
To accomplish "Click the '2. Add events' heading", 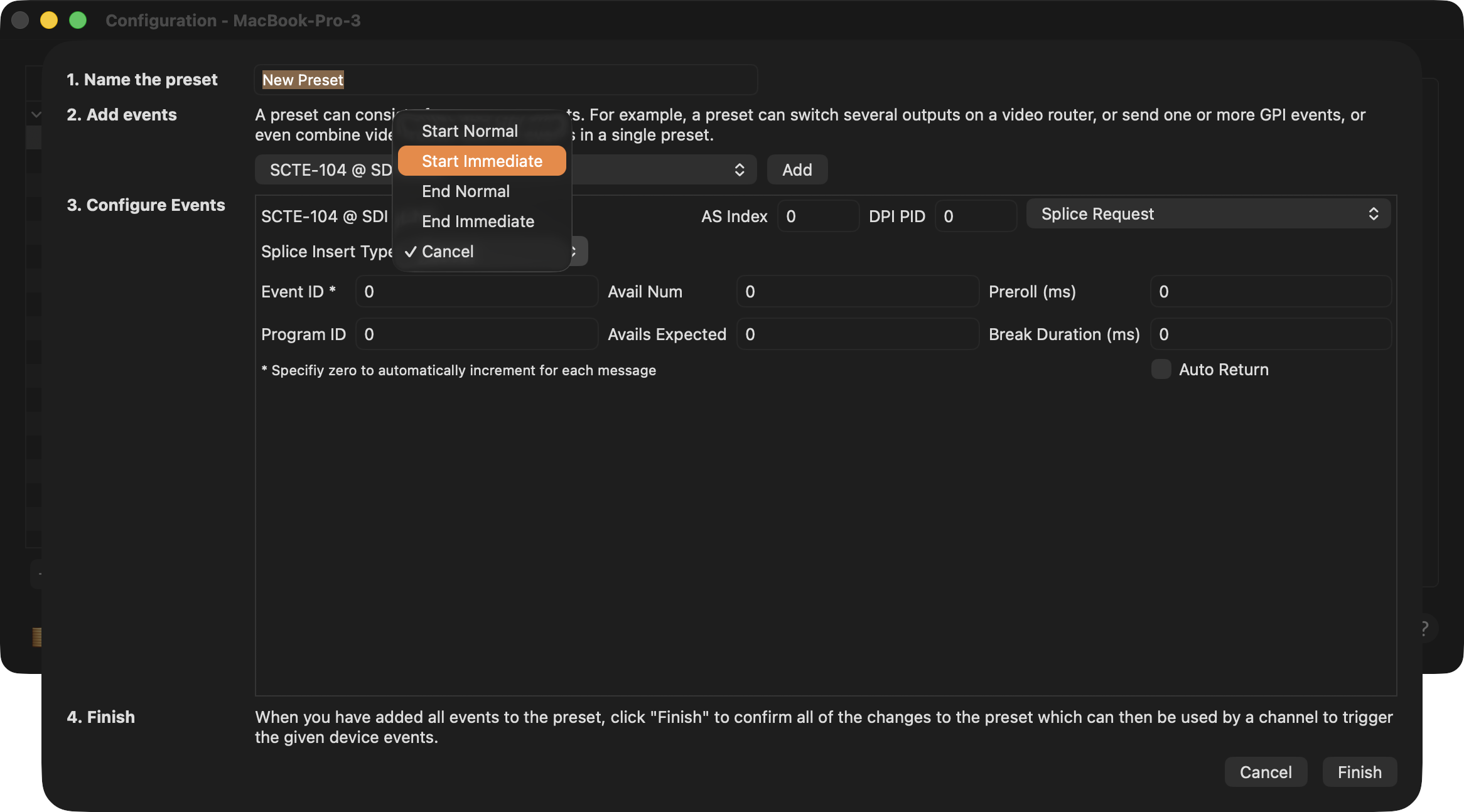I will point(122,115).
